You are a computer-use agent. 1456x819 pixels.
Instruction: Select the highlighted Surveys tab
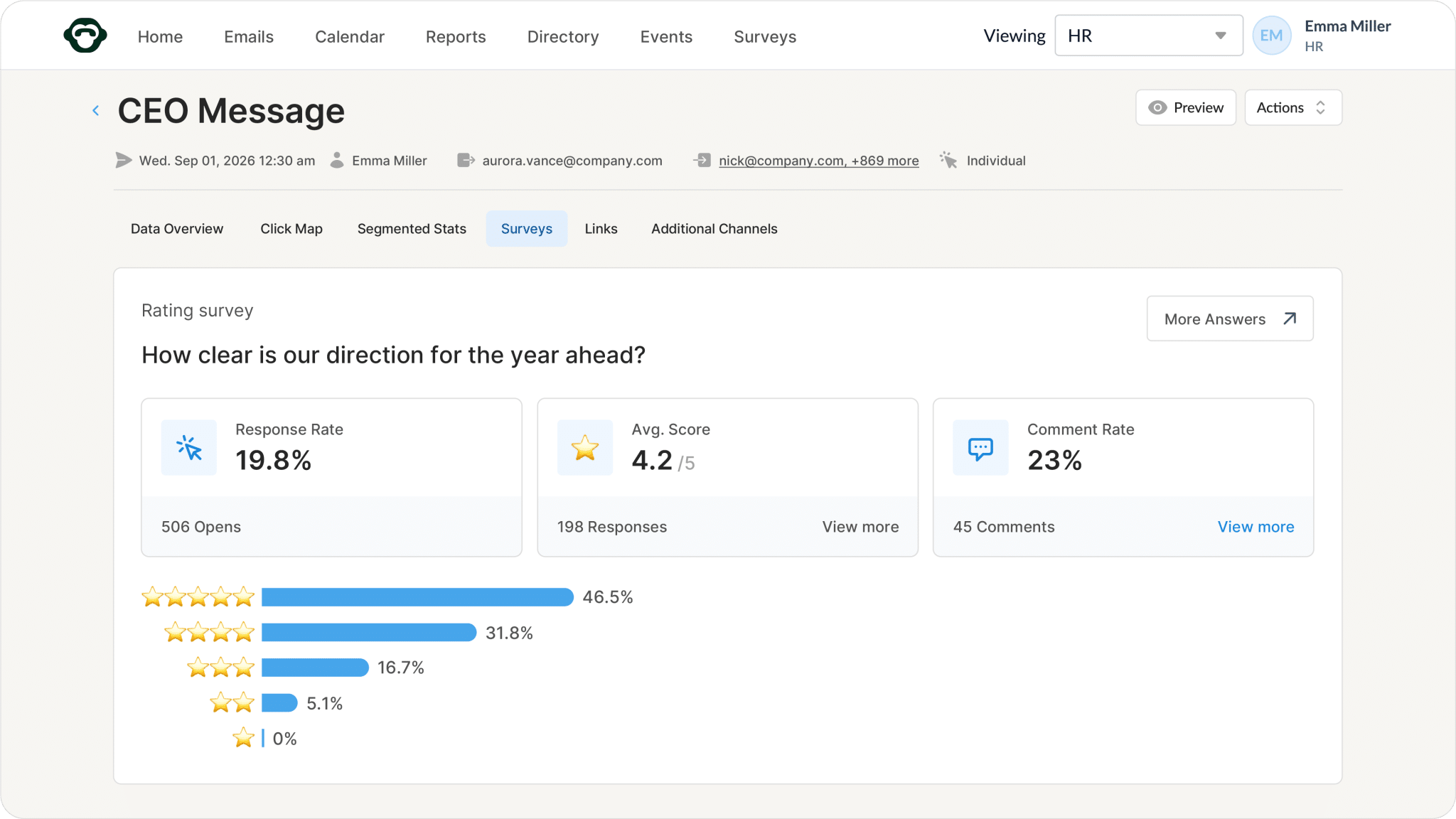coord(527,229)
